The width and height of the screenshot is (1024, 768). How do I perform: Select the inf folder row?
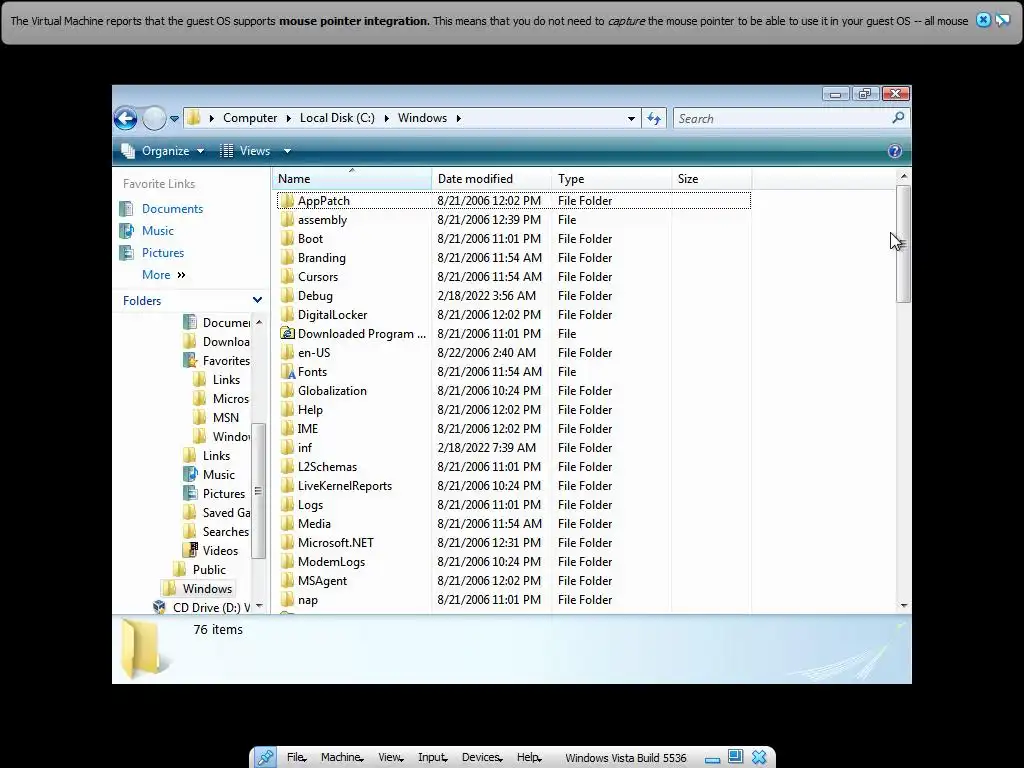515,447
